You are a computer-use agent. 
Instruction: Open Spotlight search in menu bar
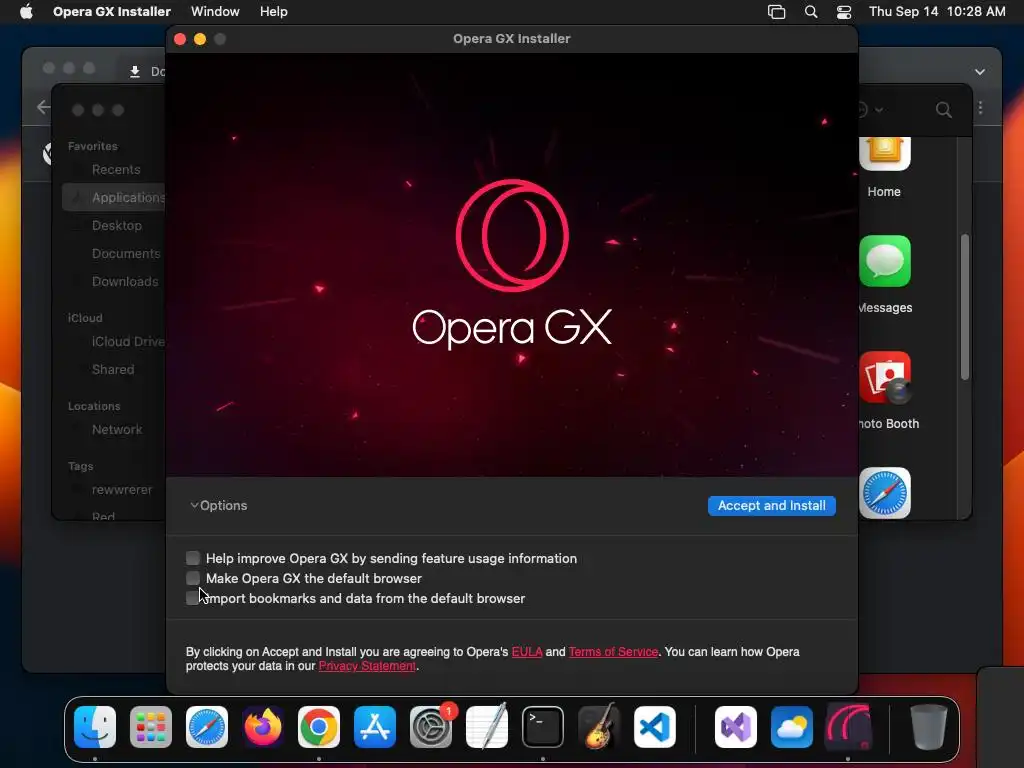click(x=810, y=12)
